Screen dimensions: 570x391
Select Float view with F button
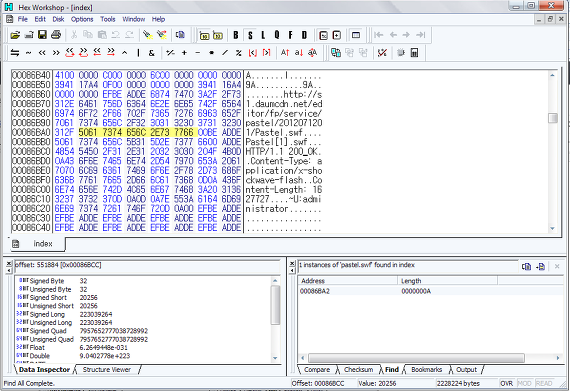pos(290,35)
